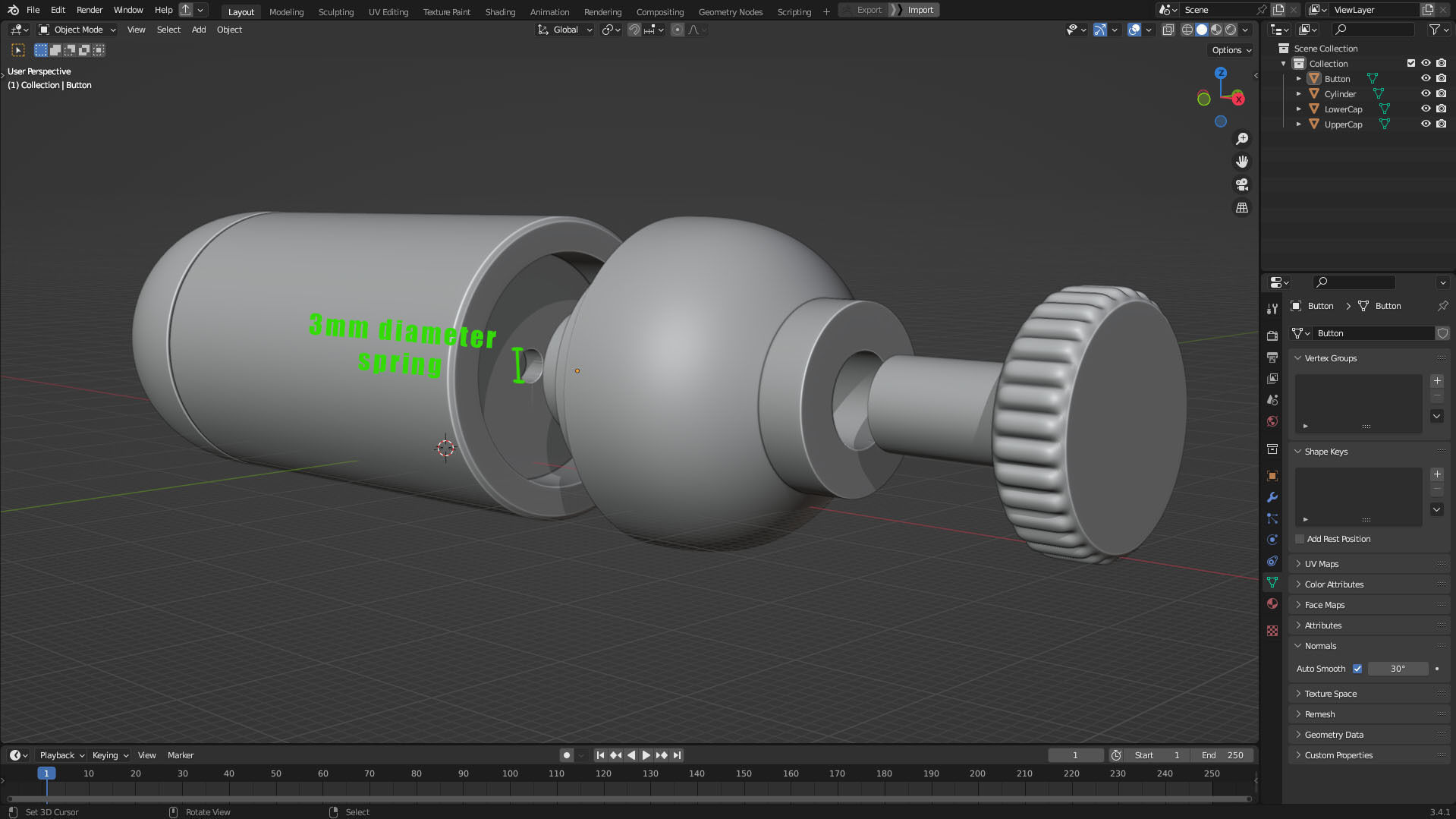
Task: Toggle X-ray view icon
Action: click(1168, 30)
